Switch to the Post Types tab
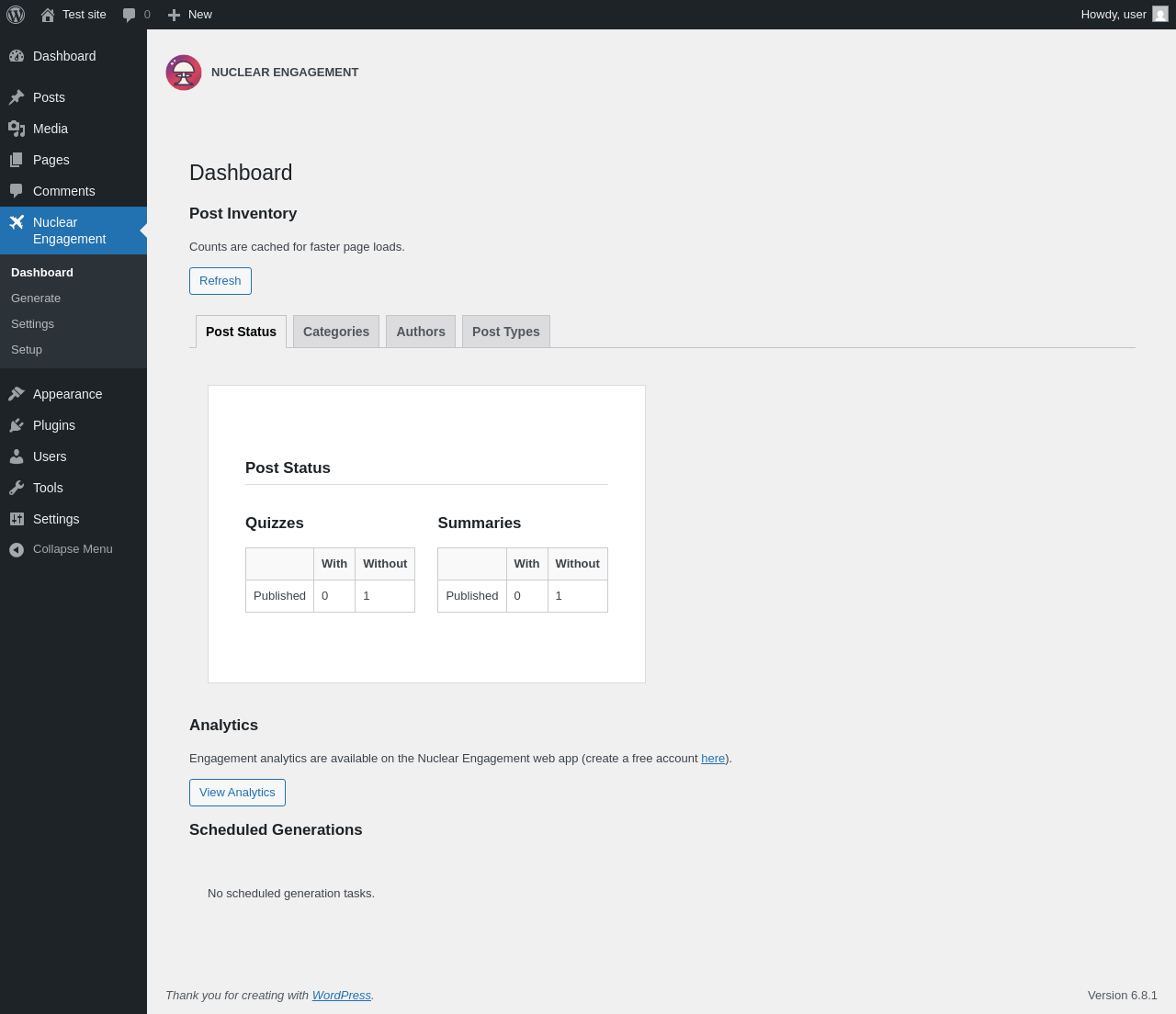This screenshot has height=1014, width=1176. [x=506, y=332]
